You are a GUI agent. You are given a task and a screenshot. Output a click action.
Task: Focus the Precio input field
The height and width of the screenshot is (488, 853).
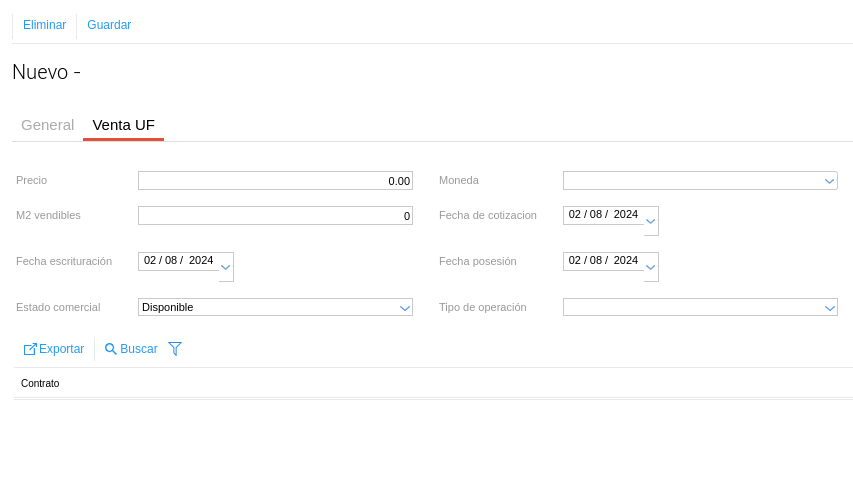(x=275, y=181)
